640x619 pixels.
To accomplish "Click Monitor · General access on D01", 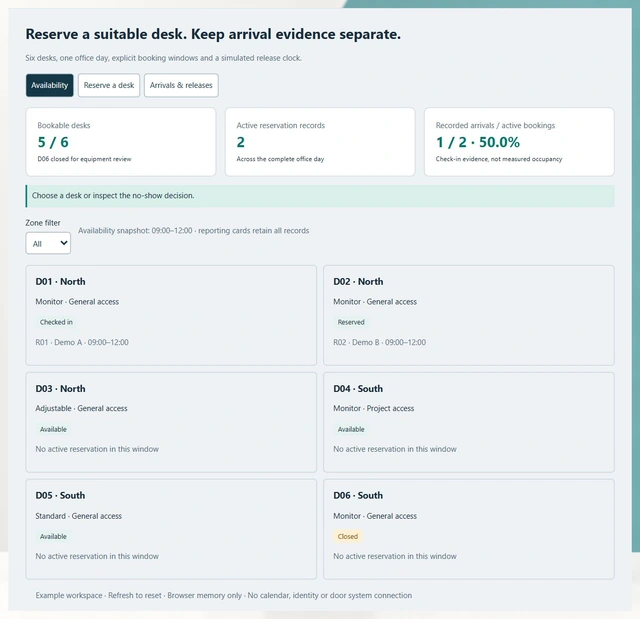I will coord(77,302).
